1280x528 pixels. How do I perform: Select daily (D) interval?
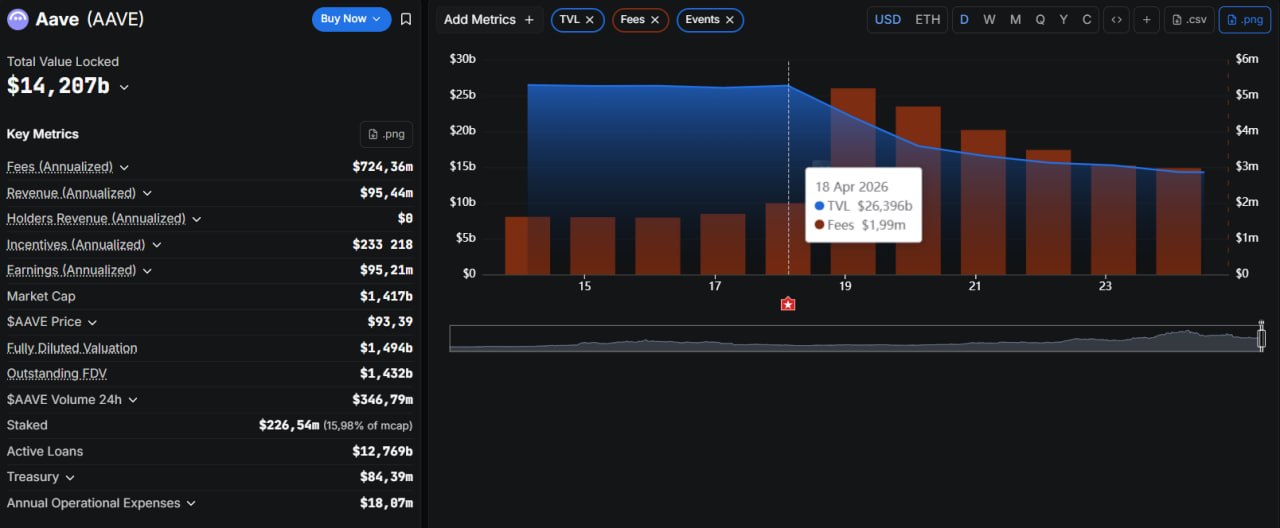point(965,20)
